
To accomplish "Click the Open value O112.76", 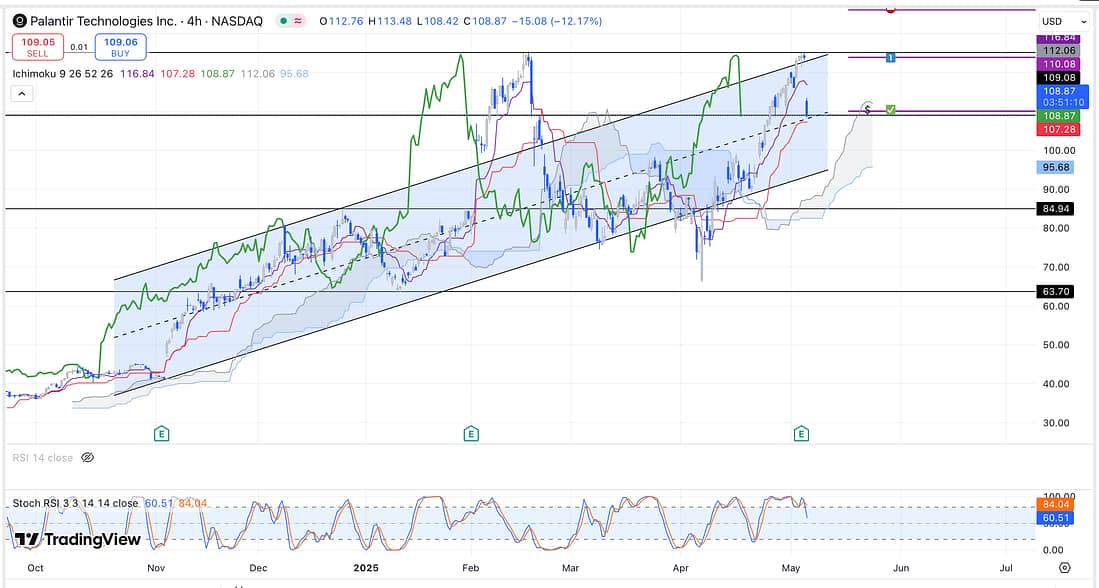I will [341, 21].
